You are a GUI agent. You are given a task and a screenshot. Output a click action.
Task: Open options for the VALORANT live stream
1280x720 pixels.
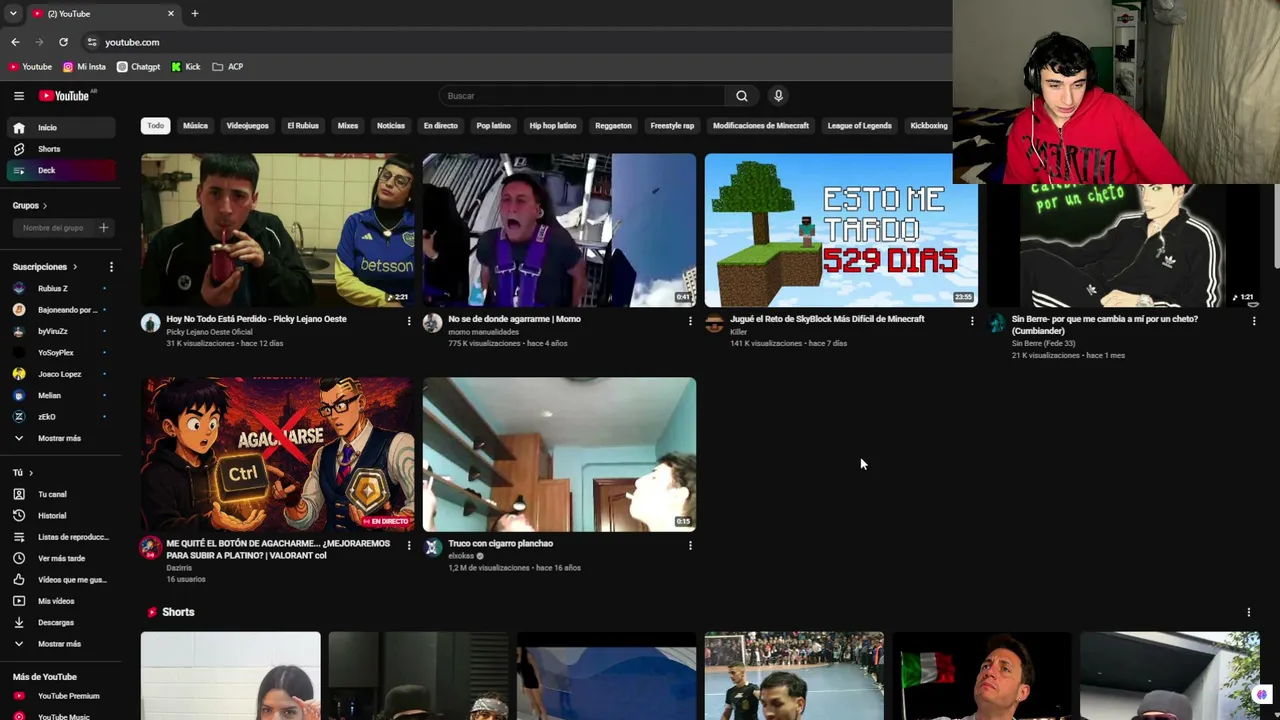coord(408,545)
